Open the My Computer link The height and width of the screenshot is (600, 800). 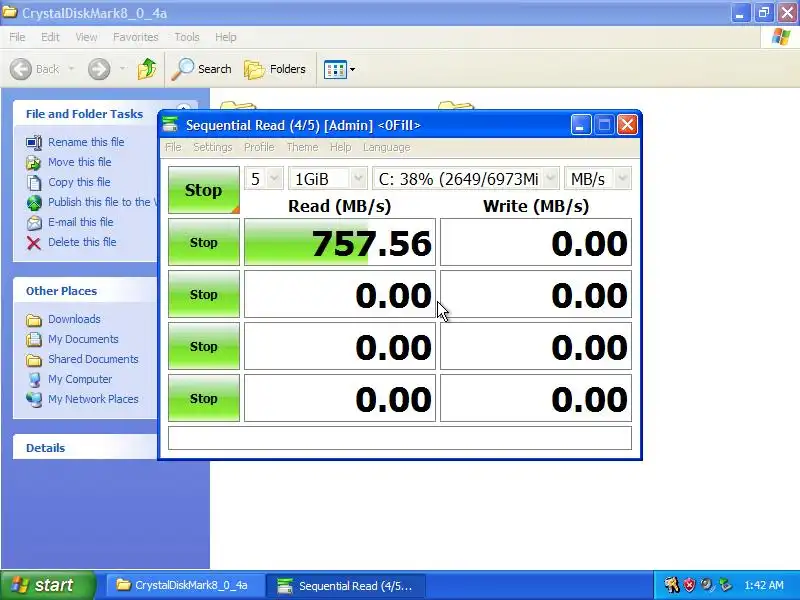point(80,379)
